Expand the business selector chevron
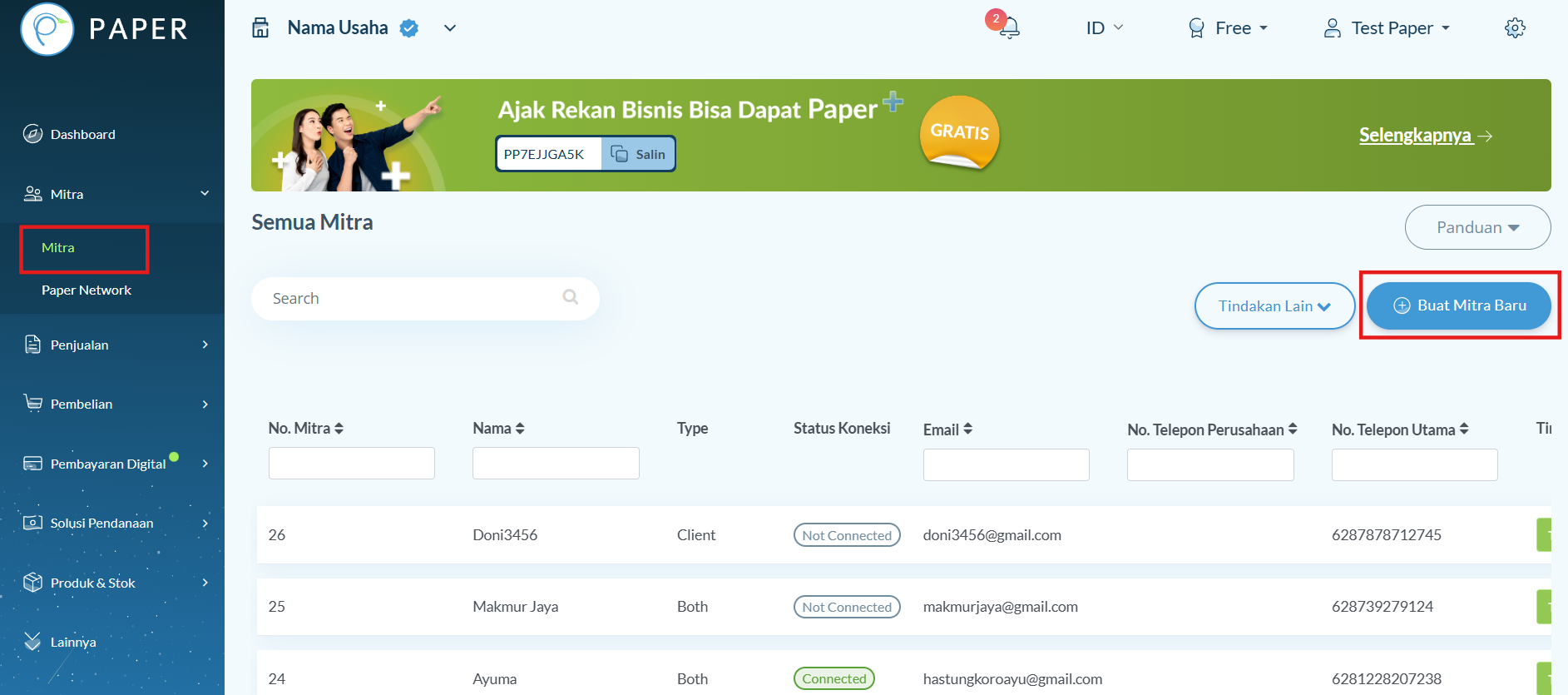 [x=450, y=28]
